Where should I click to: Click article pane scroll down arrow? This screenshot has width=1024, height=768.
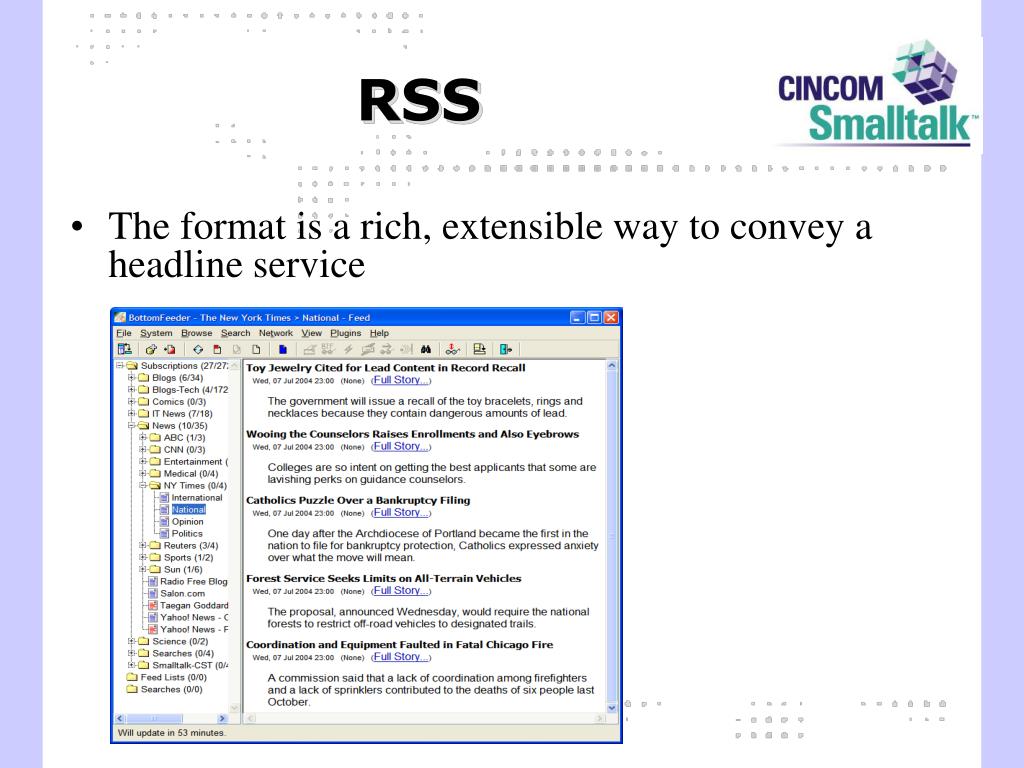[612, 707]
